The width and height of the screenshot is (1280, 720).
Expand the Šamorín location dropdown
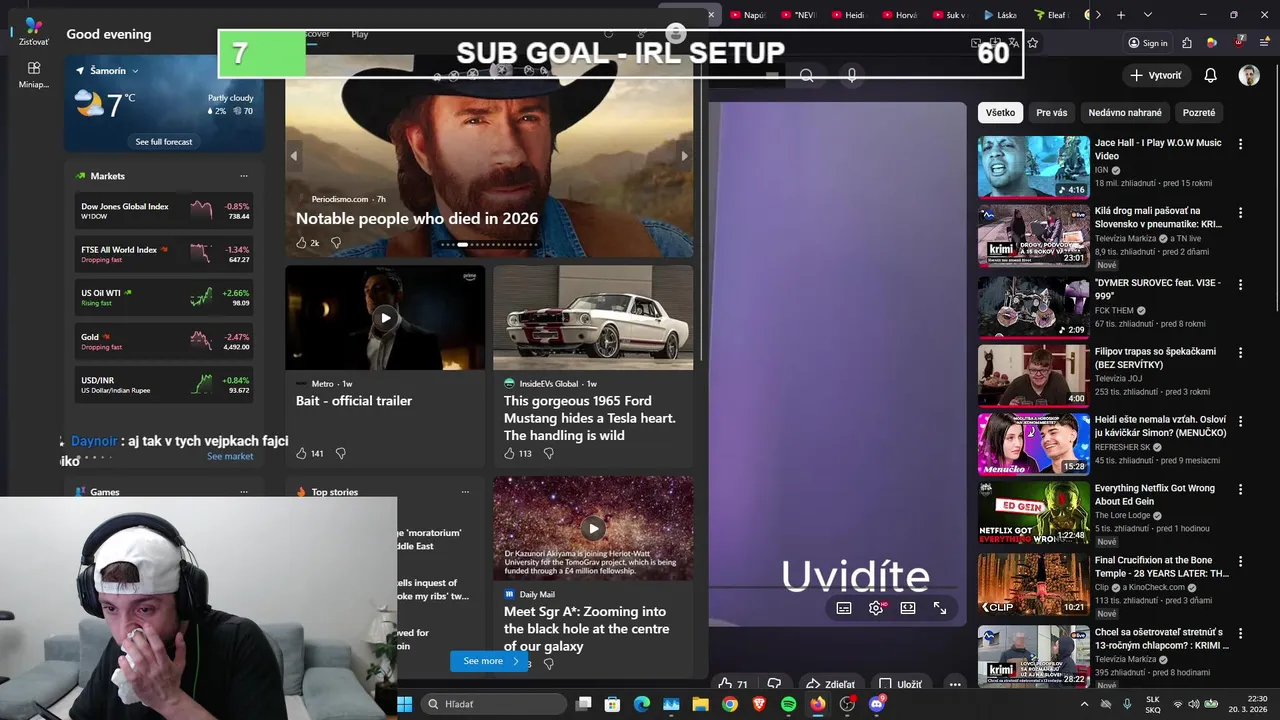pyautogui.click(x=135, y=71)
